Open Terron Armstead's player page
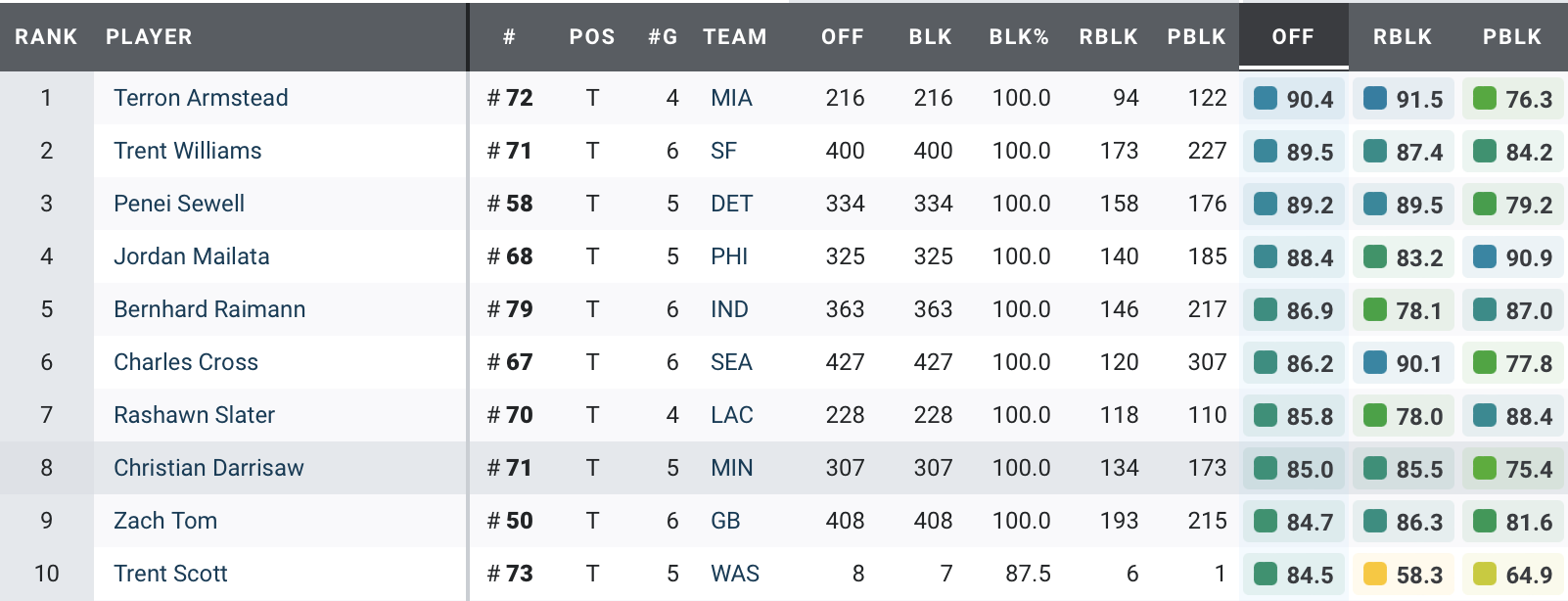Screen dimensions: 1568x601 pyautogui.click(x=201, y=98)
